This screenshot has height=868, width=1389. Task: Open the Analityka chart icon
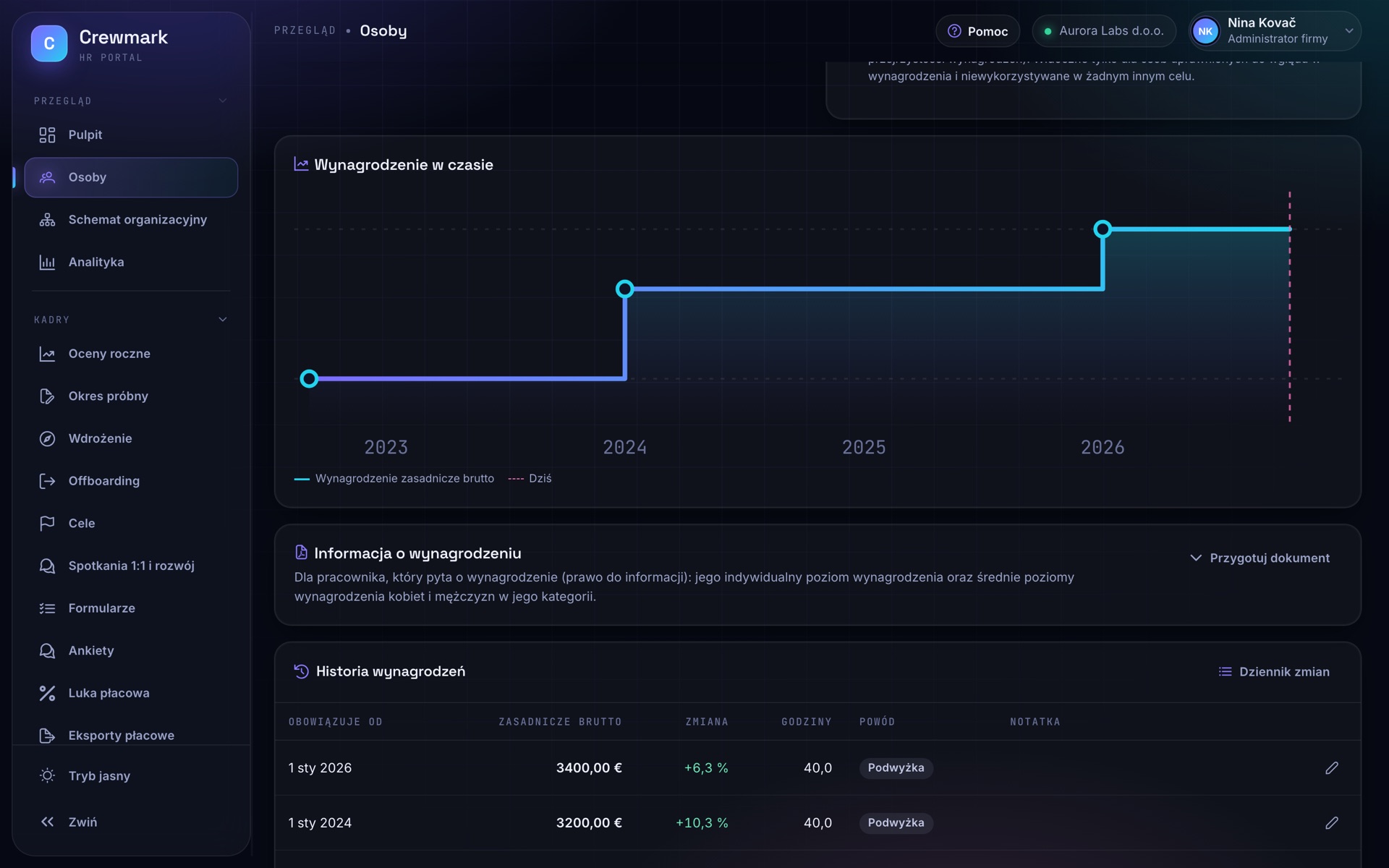point(47,263)
